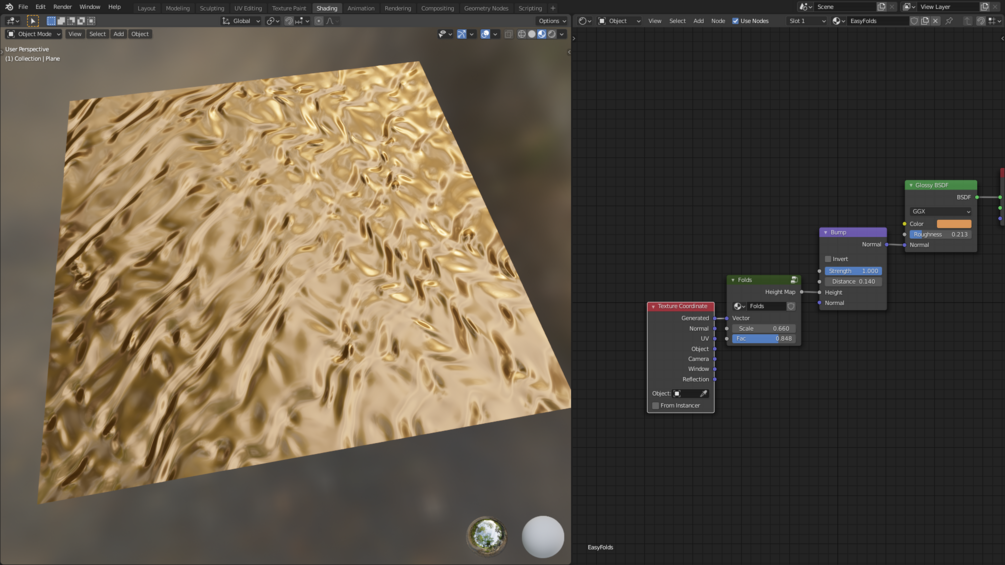
Task: Open the GGX distribution dropdown
Action: [940, 211]
